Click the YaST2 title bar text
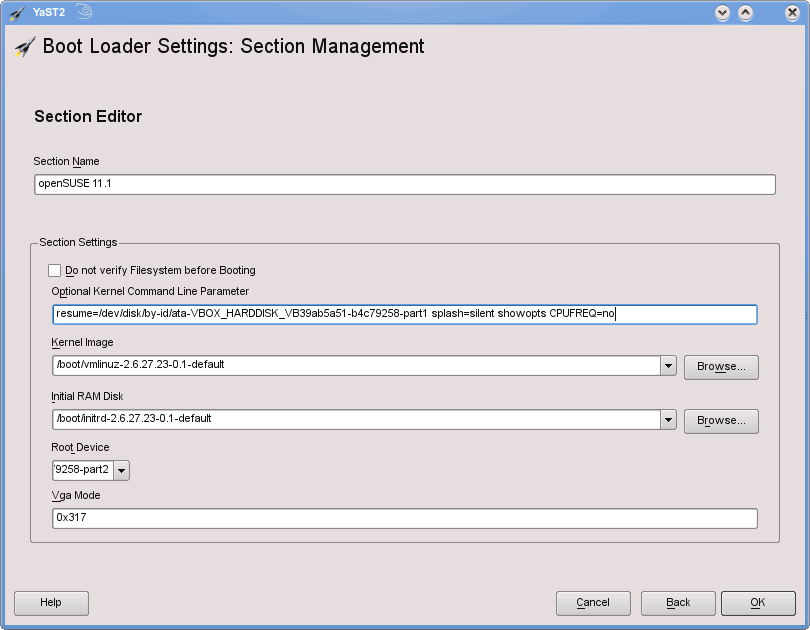The height and width of the screenshot is (630, 810). [49, 12]
